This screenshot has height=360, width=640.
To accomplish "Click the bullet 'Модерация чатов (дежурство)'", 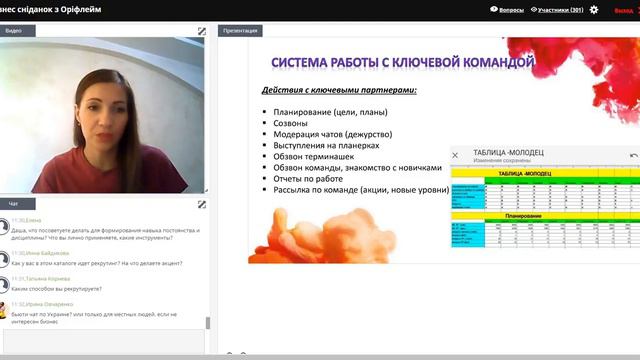I will point(333,134).
